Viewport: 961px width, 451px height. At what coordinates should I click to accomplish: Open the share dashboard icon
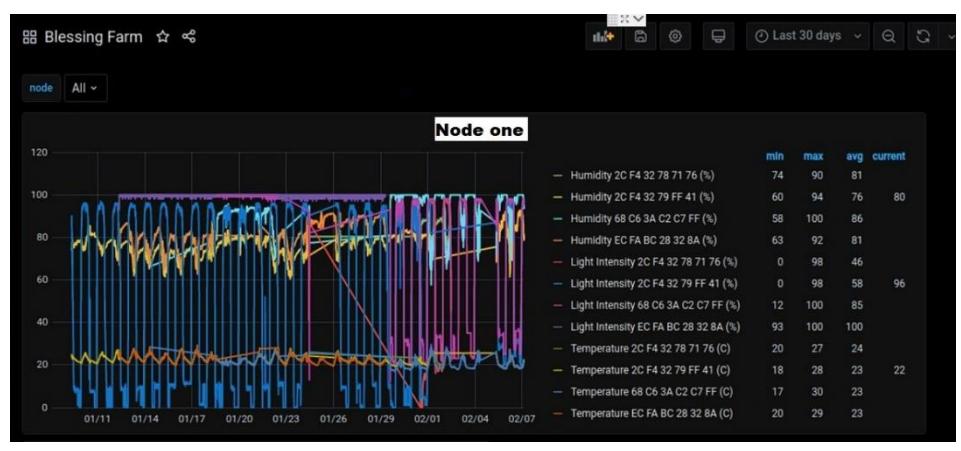tap(189, 37)
